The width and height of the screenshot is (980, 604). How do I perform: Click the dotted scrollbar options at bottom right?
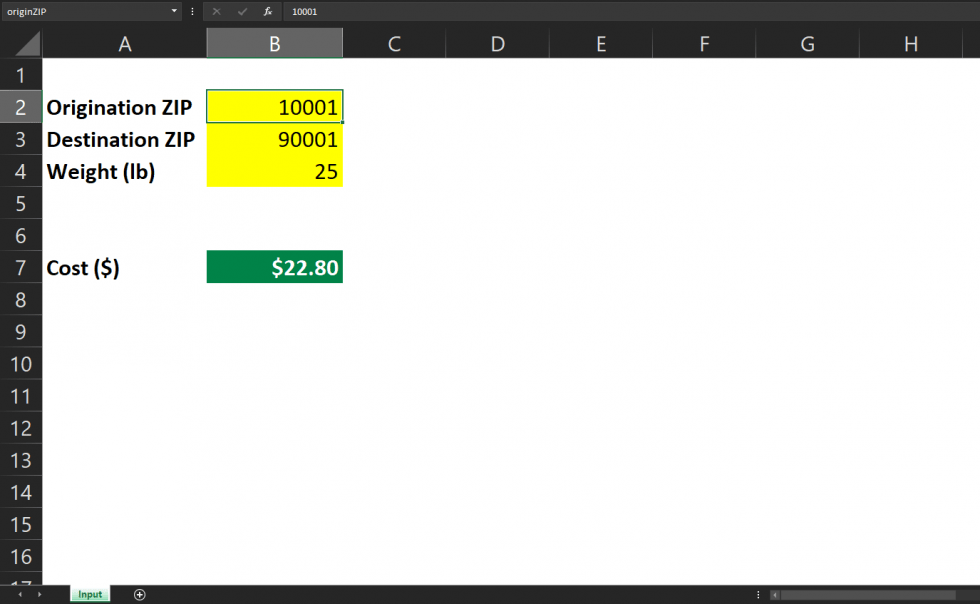tap(757, 594)
